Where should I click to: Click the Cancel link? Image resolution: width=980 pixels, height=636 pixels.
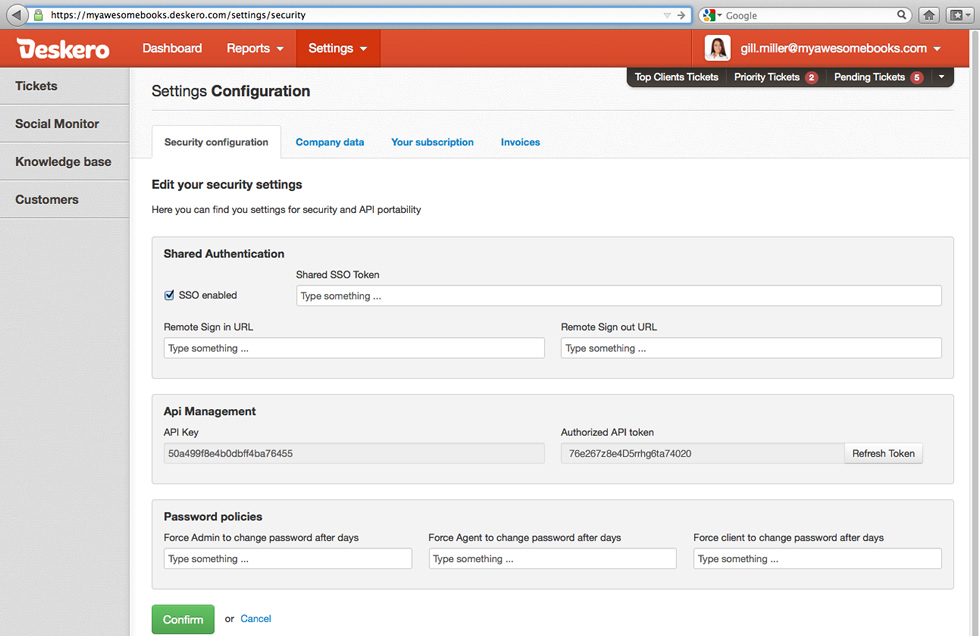tap(256, 619)
